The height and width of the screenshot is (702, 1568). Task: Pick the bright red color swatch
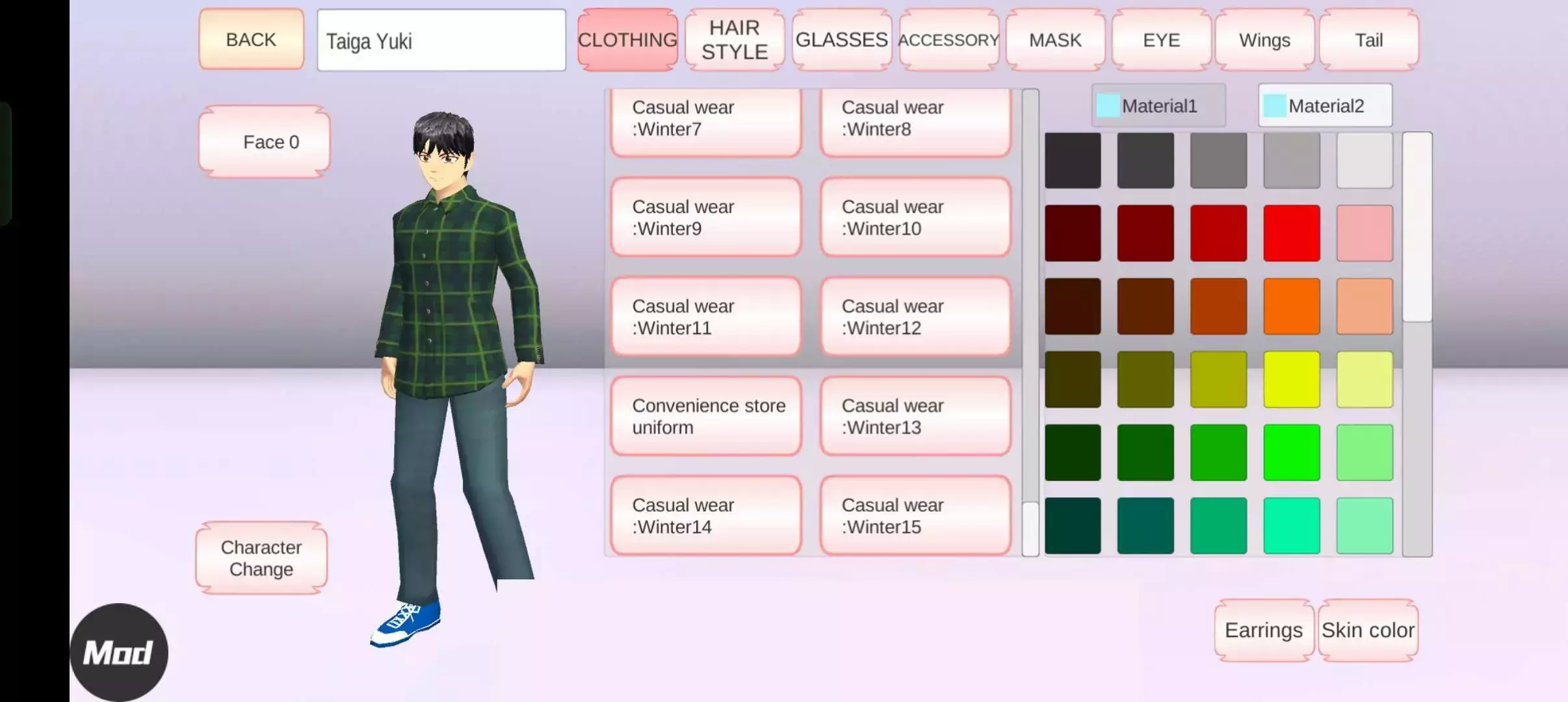click(x=1291, y=233)
